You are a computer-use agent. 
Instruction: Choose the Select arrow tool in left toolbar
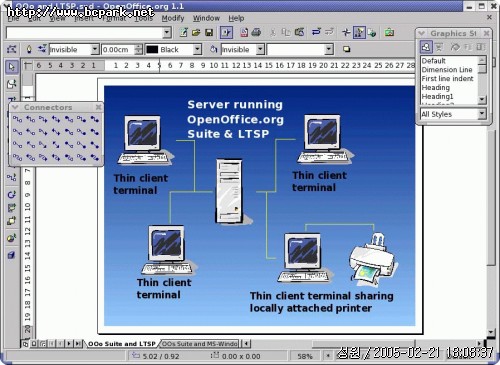(x=12, y=67)
